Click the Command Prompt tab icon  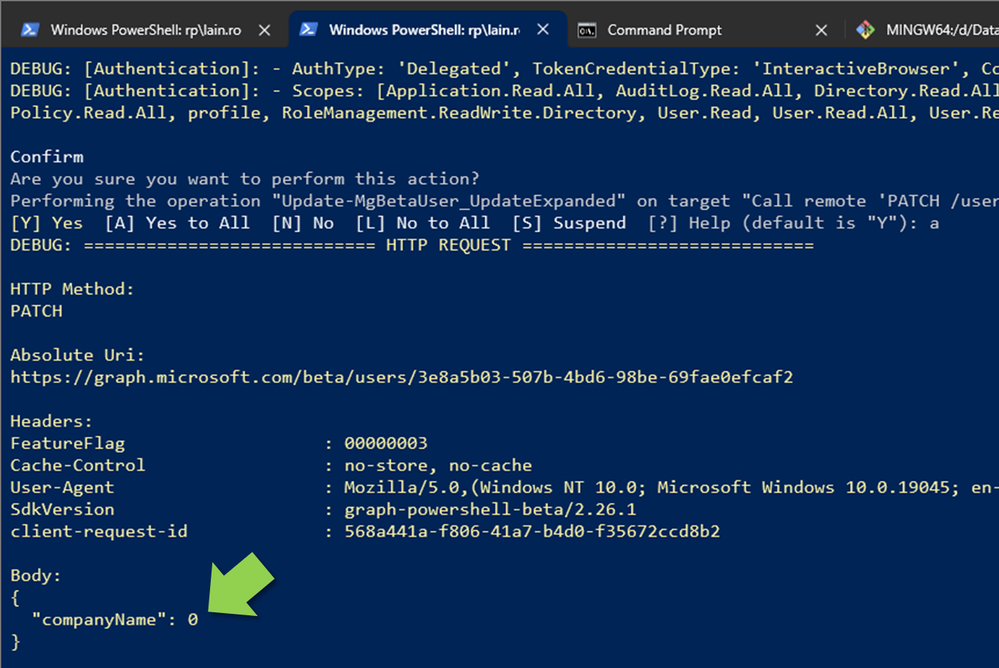[x=587, y=30]
